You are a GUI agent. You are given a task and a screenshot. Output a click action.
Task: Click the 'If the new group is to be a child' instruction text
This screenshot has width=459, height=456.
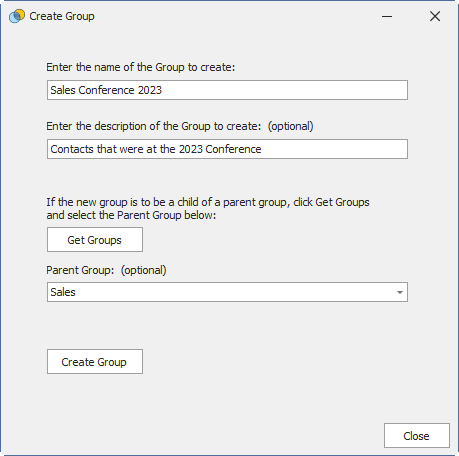pyautogui.click(x=208, y=202)
